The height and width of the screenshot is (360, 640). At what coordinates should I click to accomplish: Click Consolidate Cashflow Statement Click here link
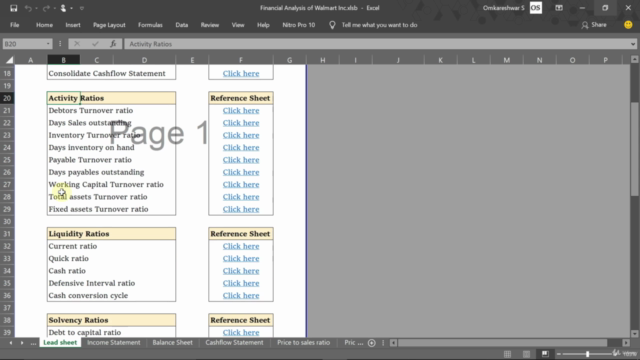[241, 73]
